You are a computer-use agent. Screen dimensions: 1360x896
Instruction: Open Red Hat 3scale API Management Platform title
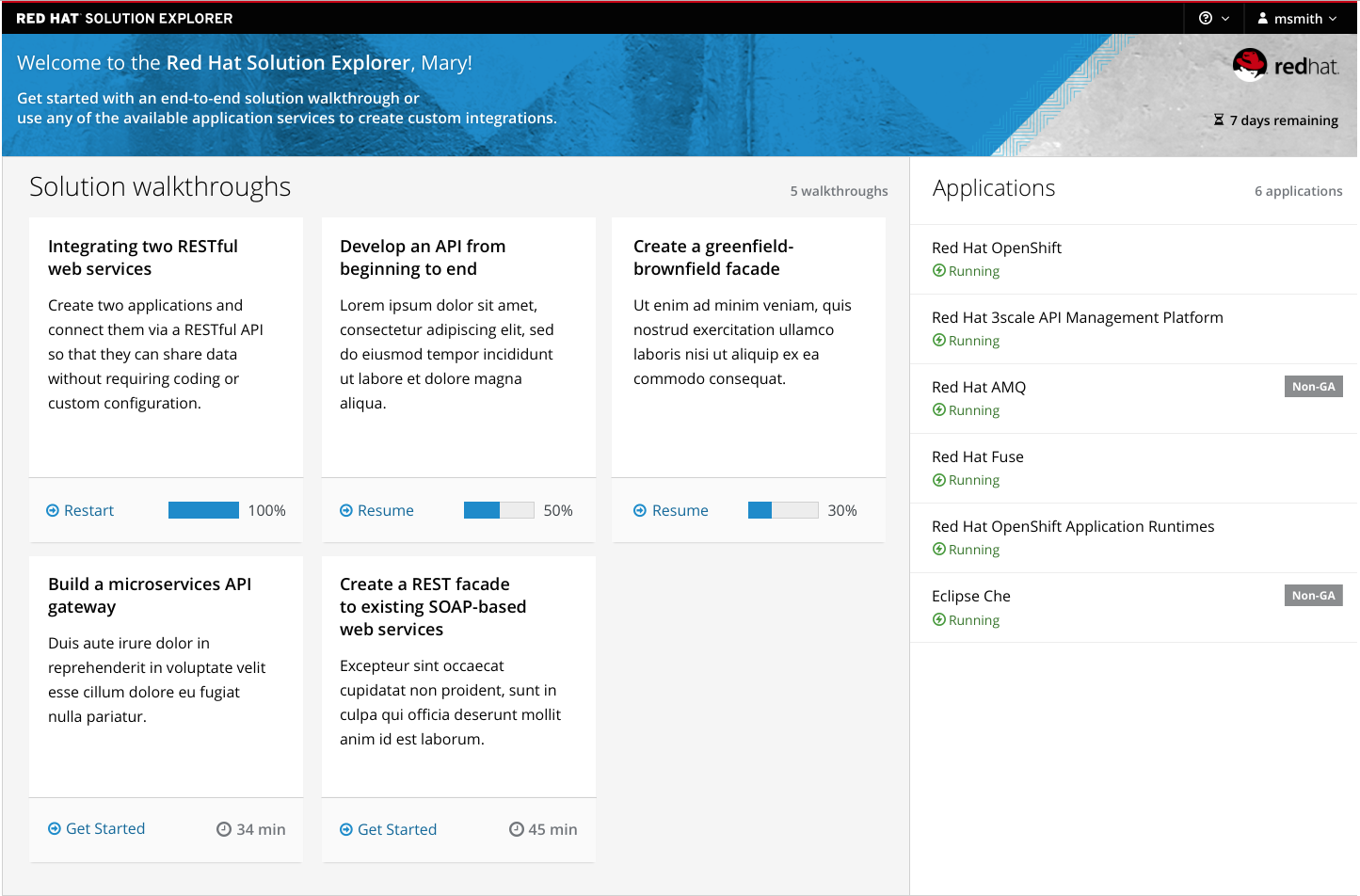(1078, 317)
